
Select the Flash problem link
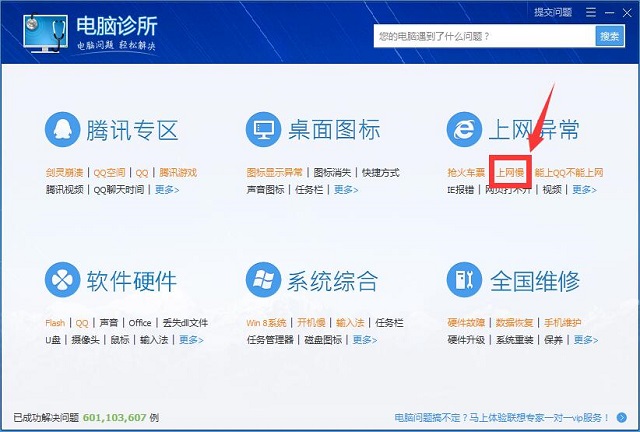[55, 323]
